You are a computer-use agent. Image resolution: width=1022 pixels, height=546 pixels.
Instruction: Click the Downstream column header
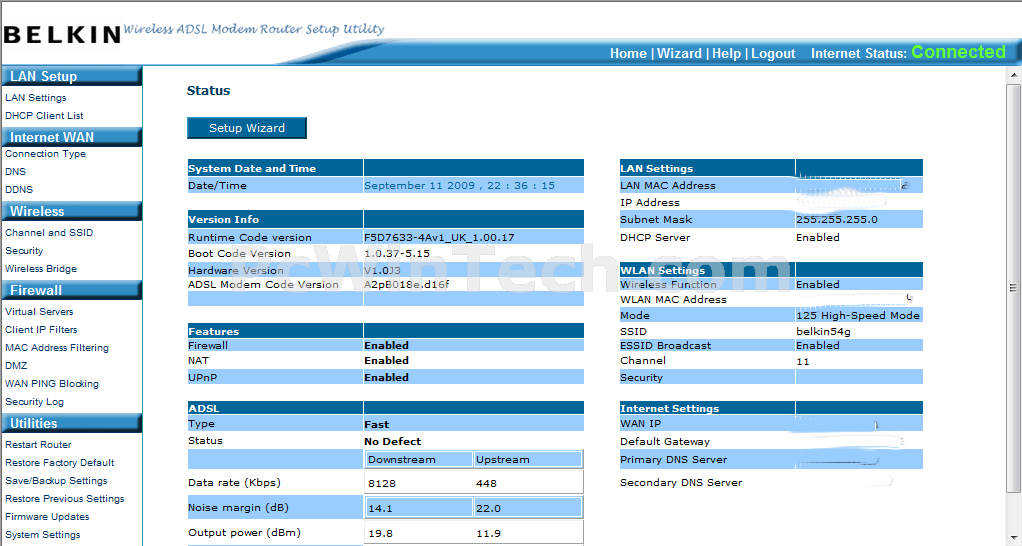402,459
